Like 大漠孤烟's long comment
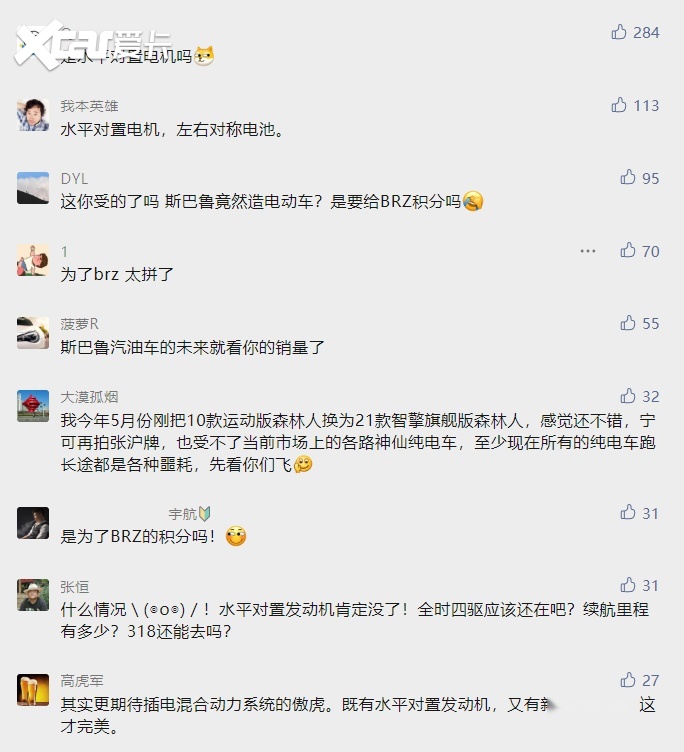 click(628, 396)
